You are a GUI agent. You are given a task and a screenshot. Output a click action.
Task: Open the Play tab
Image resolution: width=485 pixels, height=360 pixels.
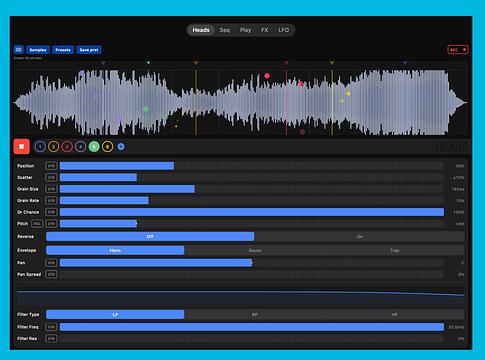(245, 30)
